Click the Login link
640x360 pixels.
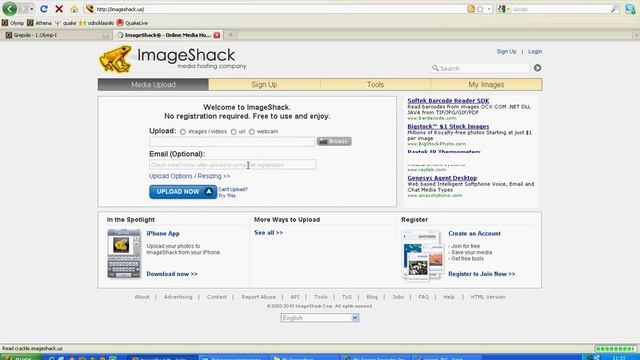[x=535, y=51]
